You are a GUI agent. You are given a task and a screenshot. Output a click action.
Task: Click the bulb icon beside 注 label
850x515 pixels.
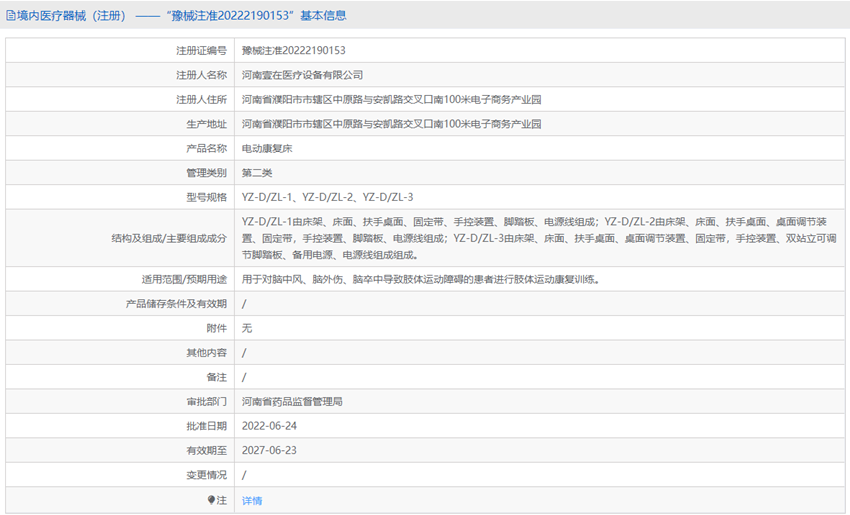pos(211,500)
